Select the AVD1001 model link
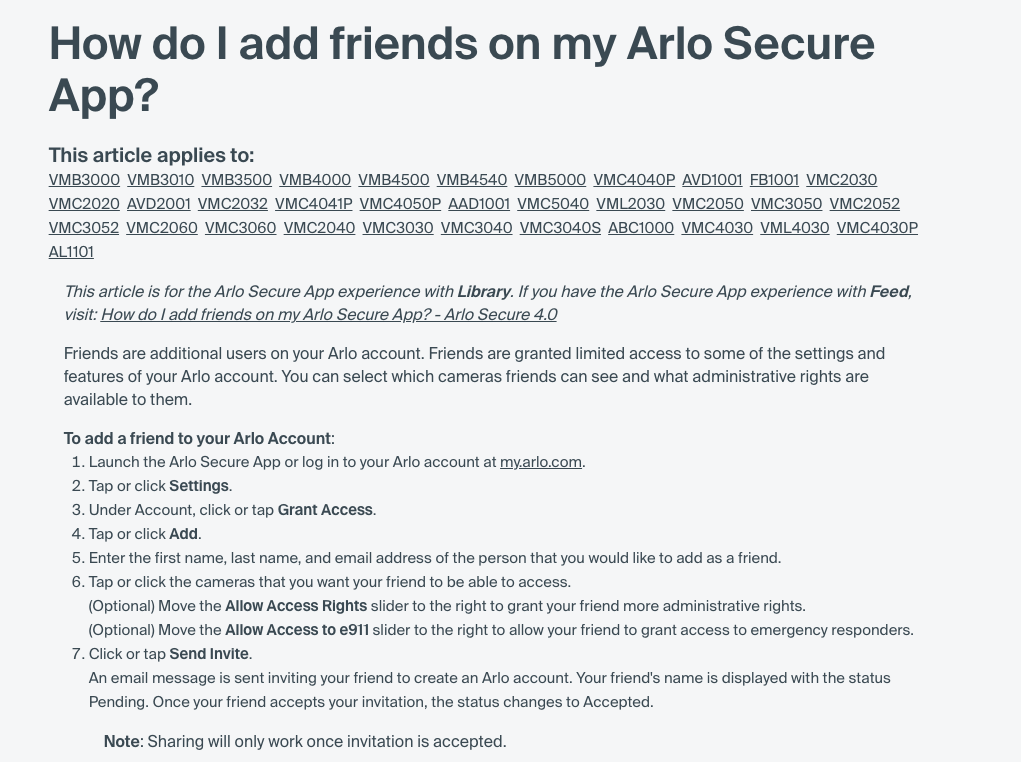The height and width of the screenshot is (762, 1021). tap(712, 180)
